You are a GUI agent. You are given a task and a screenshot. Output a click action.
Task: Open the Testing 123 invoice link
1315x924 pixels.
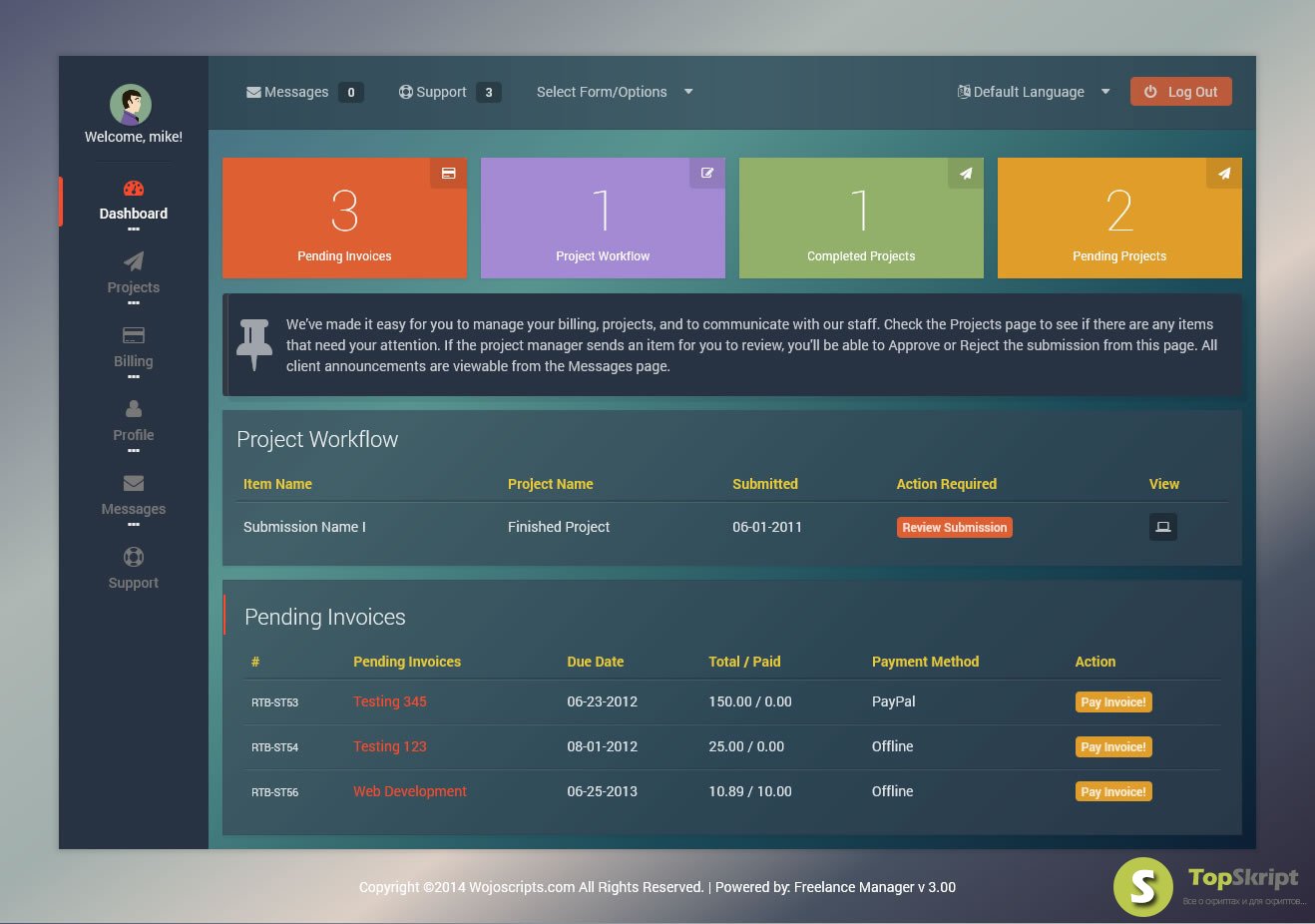pyautogui.click(x=390, y=746)
